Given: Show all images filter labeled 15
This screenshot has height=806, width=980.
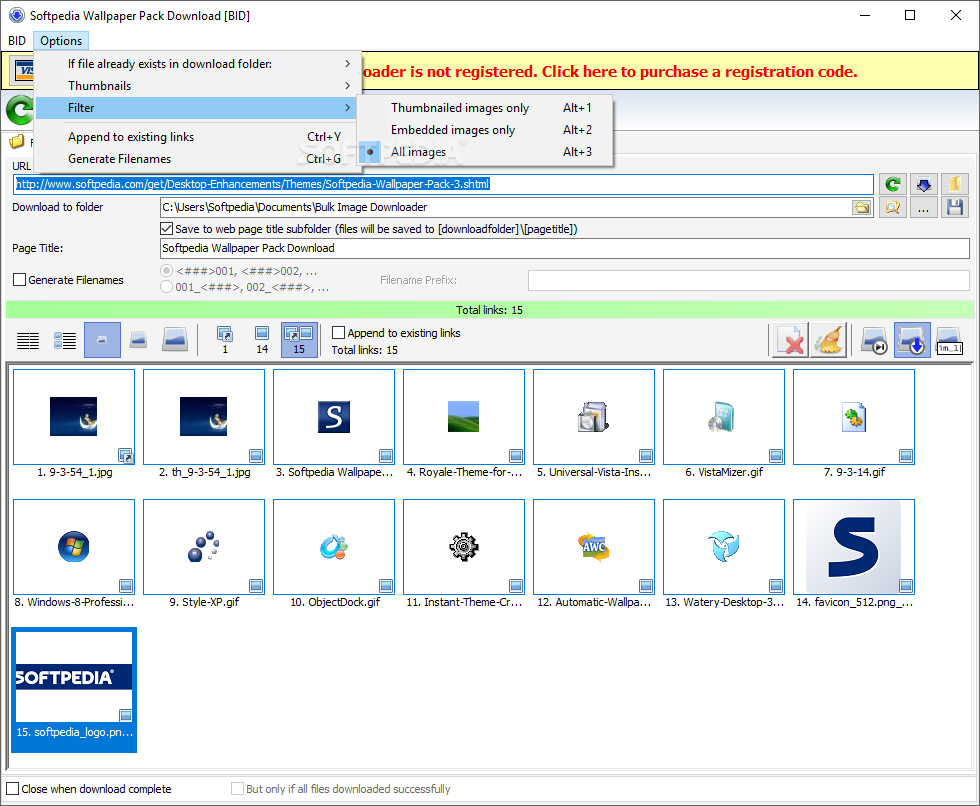Looking at the screenshot, I should pos(299,341).
